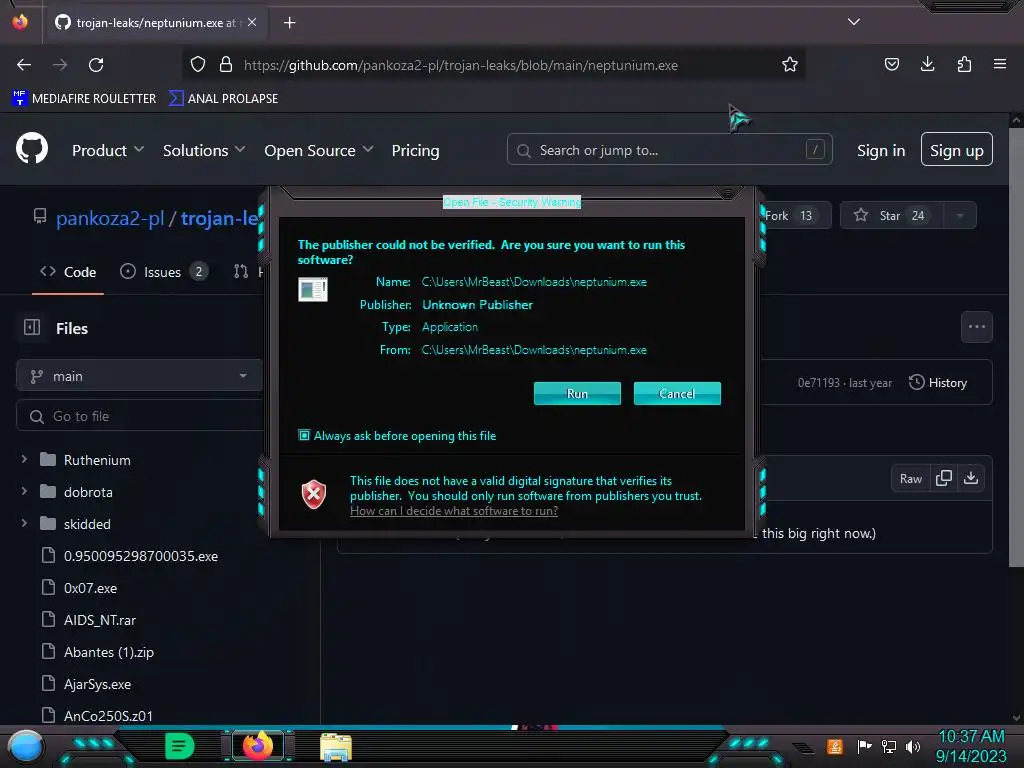Open file AIDS_NT.rar
The image size is (1024, 768).
coord(100,620)
